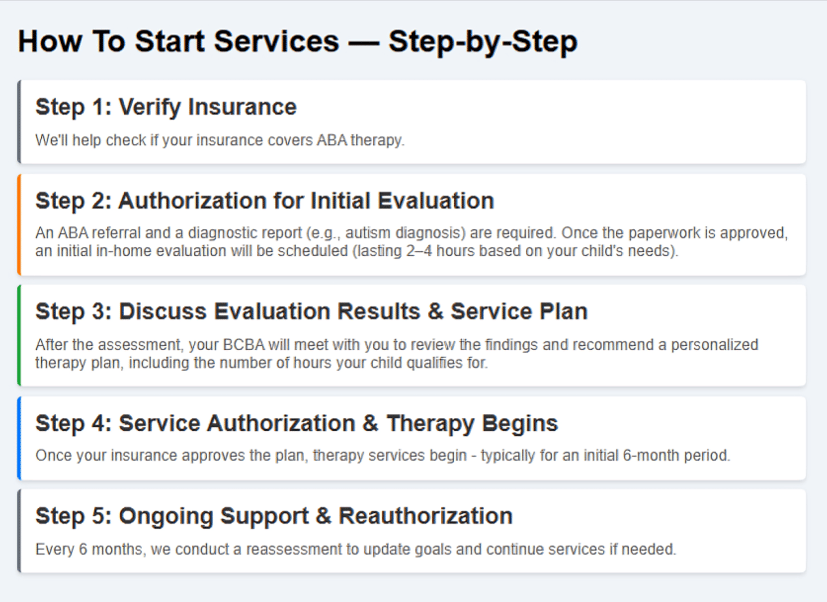The image size is (827, 602).
Task: Click the orange accent bar on Step 2 card
Action: pos(19,225)
